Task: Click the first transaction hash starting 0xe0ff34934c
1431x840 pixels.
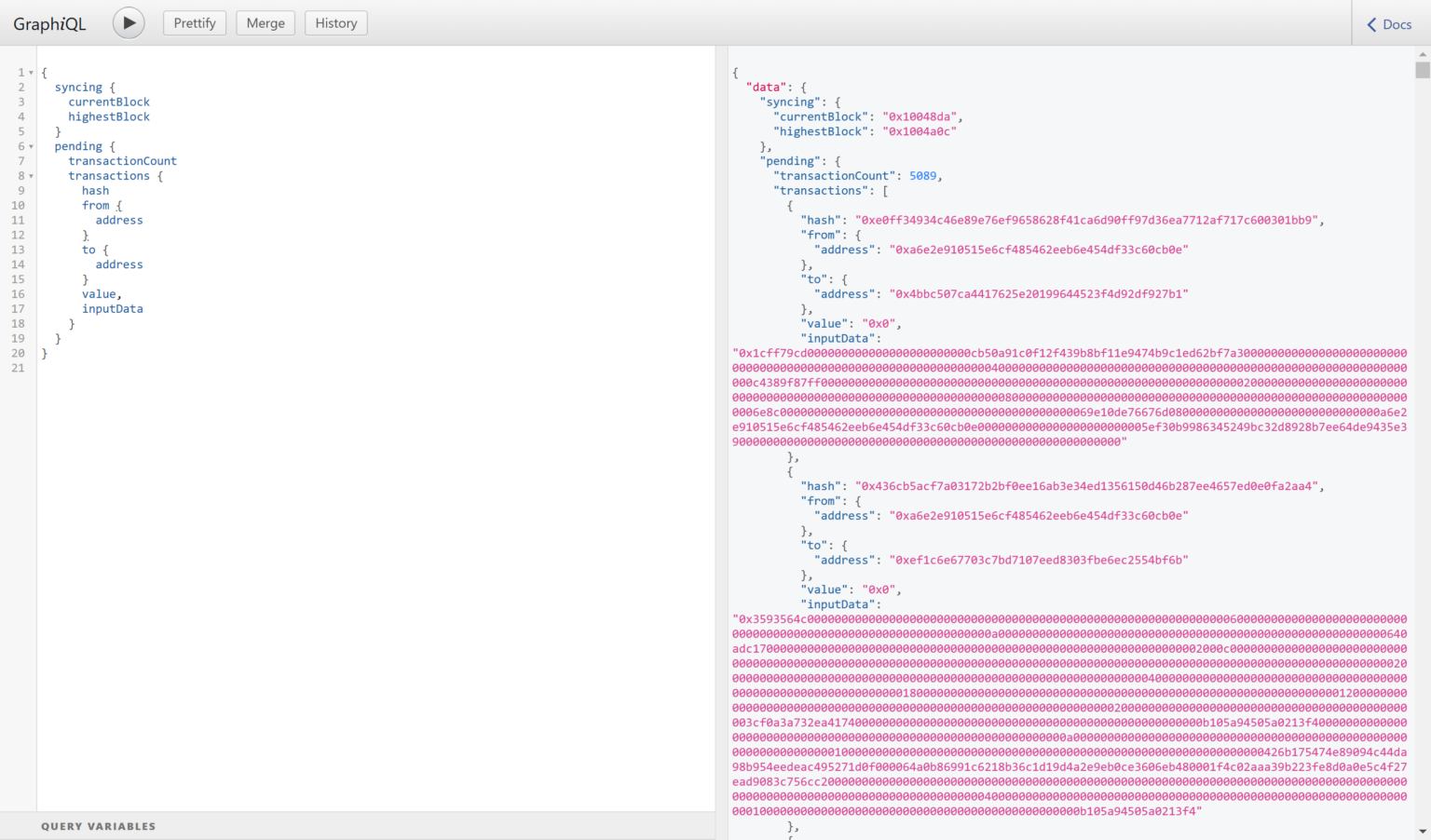Action: (1087, 221)
